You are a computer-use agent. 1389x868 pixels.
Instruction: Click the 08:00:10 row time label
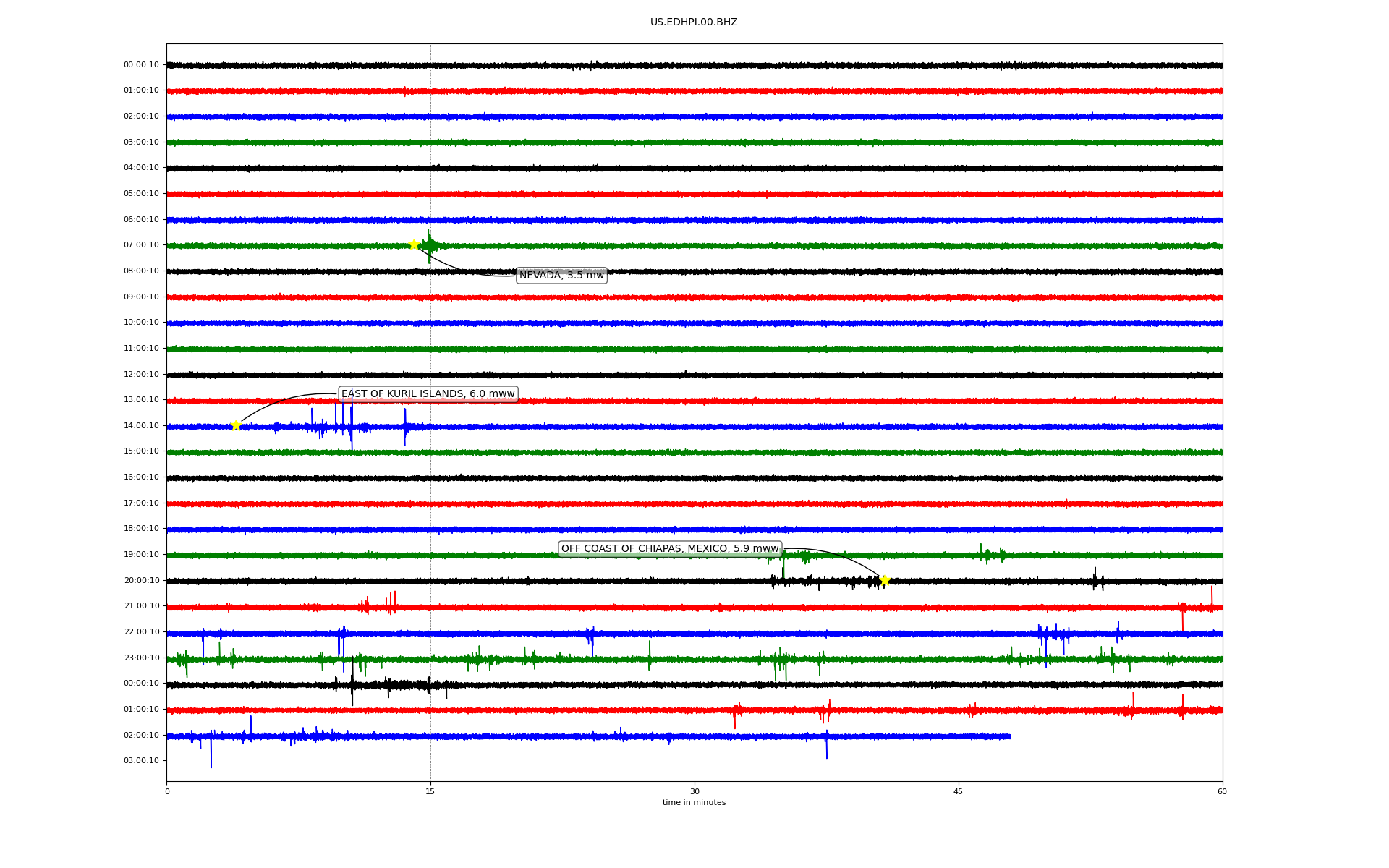[141, 271]
